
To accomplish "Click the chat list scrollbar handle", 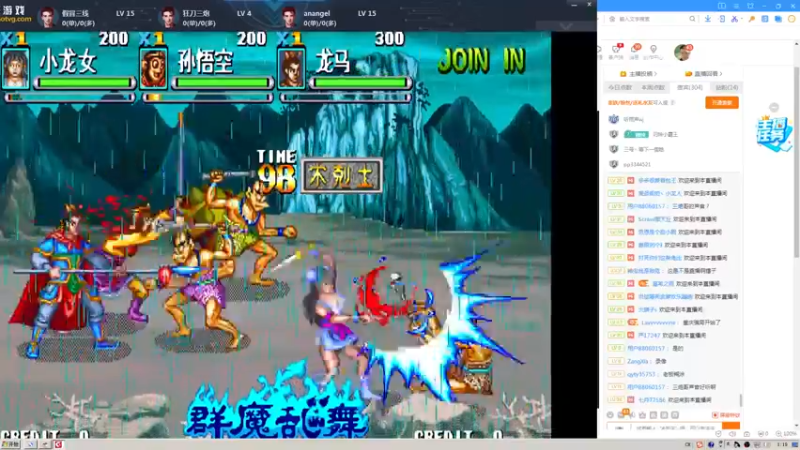I will point(740,400).
